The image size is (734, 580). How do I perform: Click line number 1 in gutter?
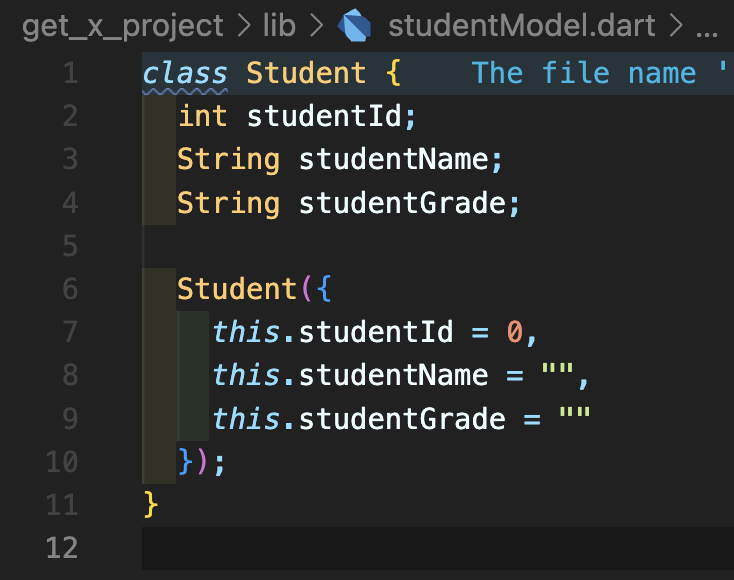click(70, 73)
